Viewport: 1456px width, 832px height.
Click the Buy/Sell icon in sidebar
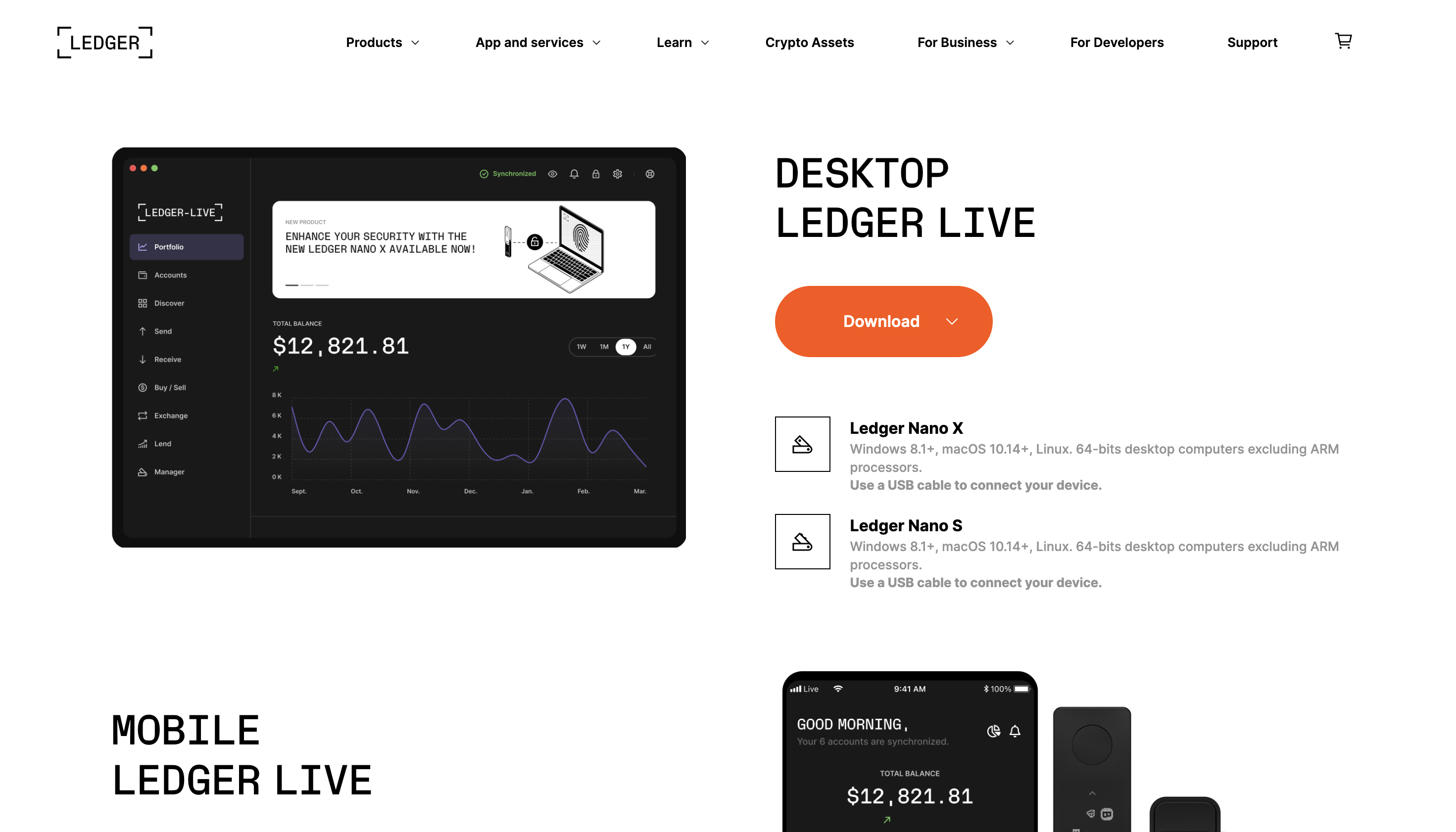pos(143,387)
